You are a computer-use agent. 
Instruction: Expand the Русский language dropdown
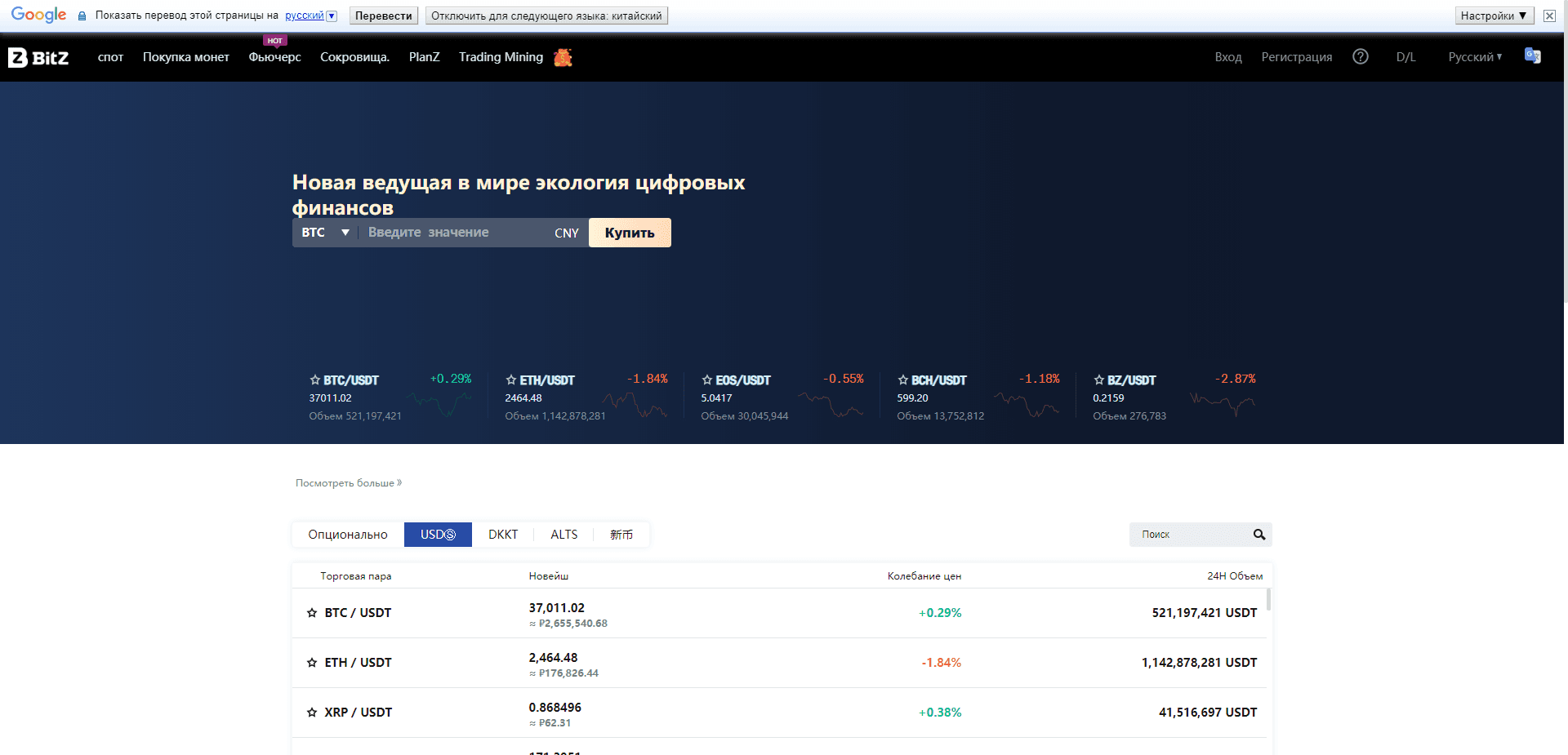(1475, 56)
